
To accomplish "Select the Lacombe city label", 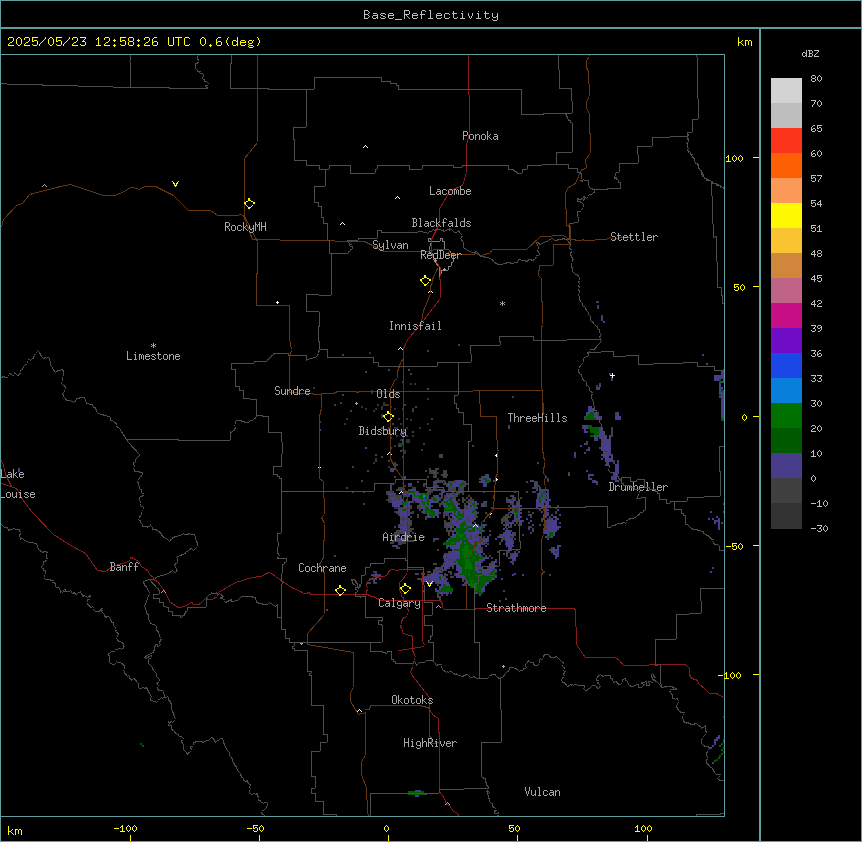I will pyautogui.click(x=450, y=191).
